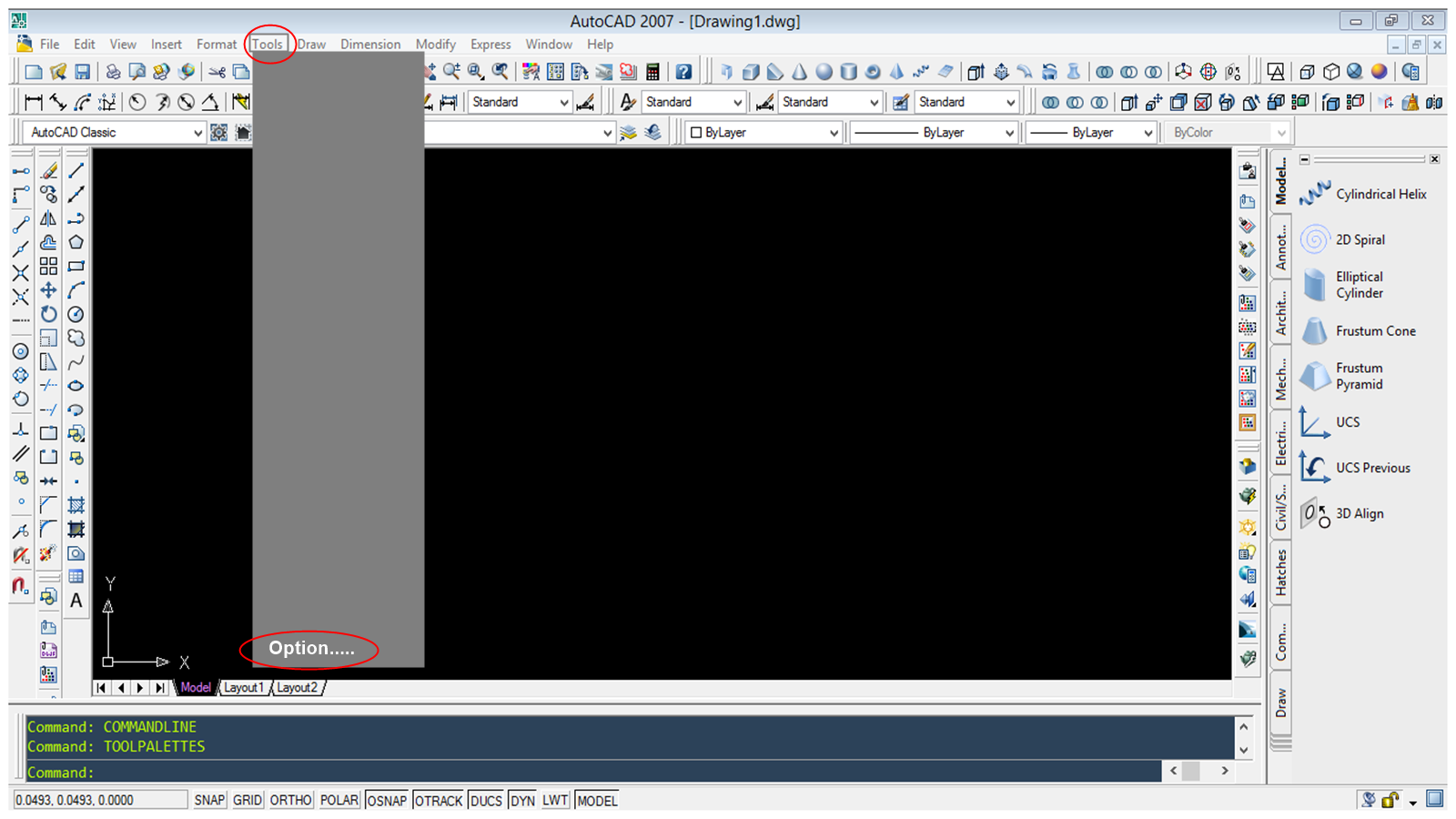Open Help via the blue question mark icon
The image size is (1456, 819).
683,72
